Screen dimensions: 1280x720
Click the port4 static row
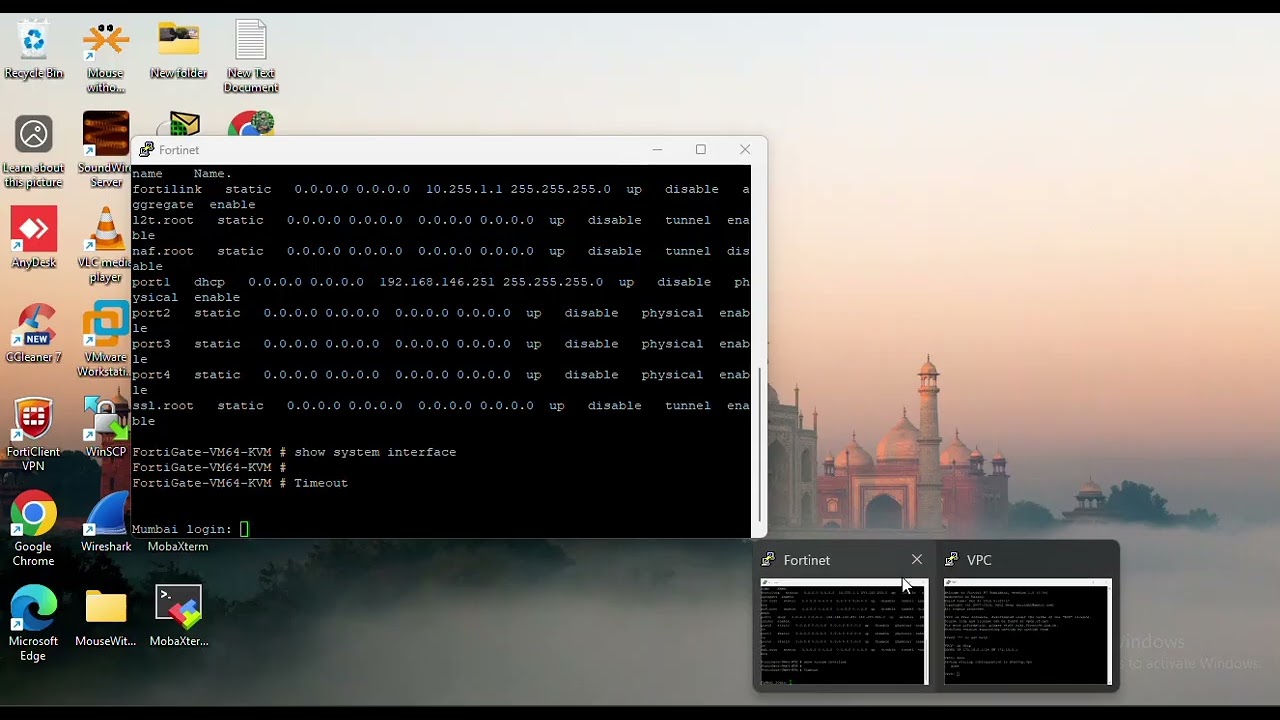pos(441,382)
